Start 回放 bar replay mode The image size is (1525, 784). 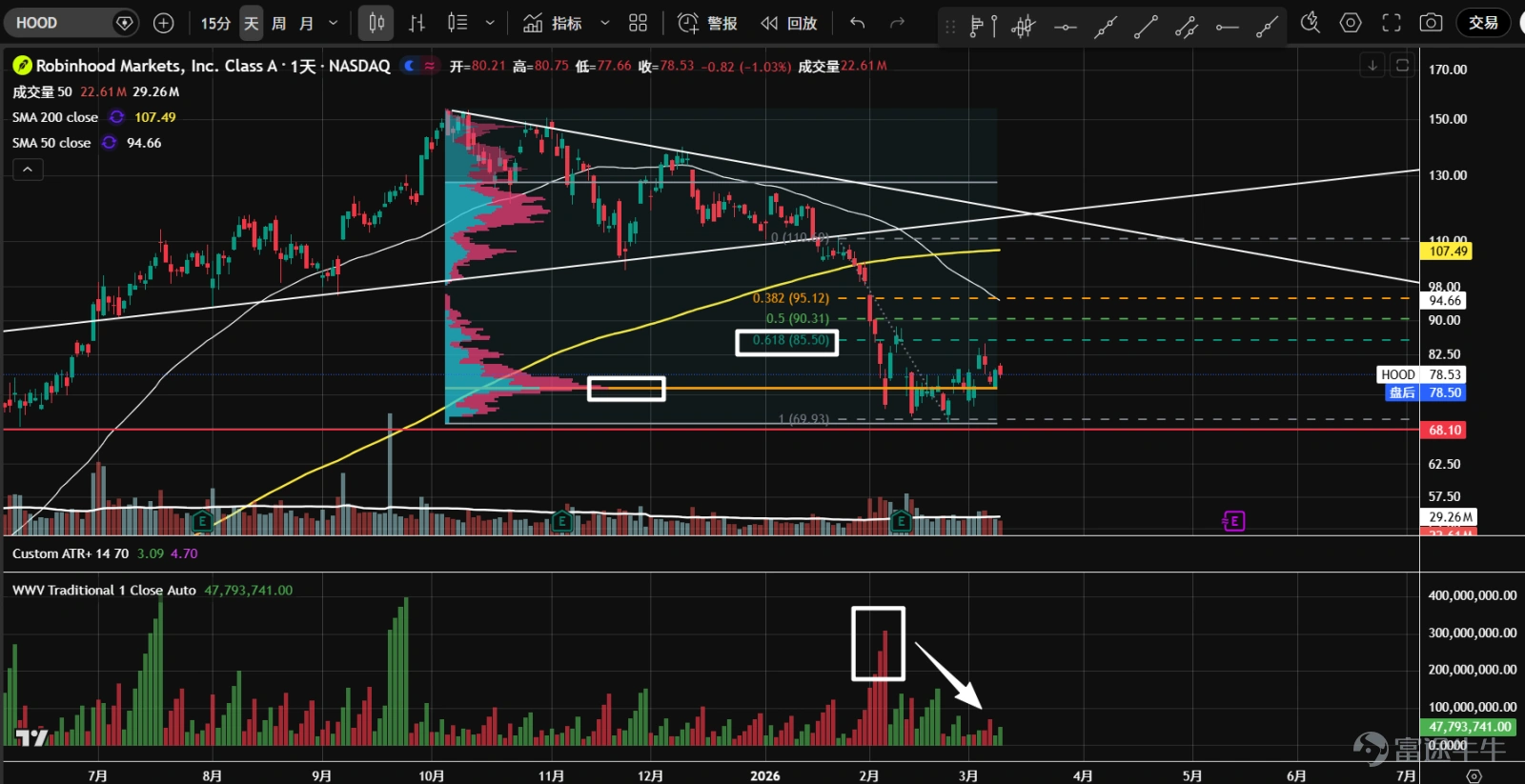(x=788, y=23)
